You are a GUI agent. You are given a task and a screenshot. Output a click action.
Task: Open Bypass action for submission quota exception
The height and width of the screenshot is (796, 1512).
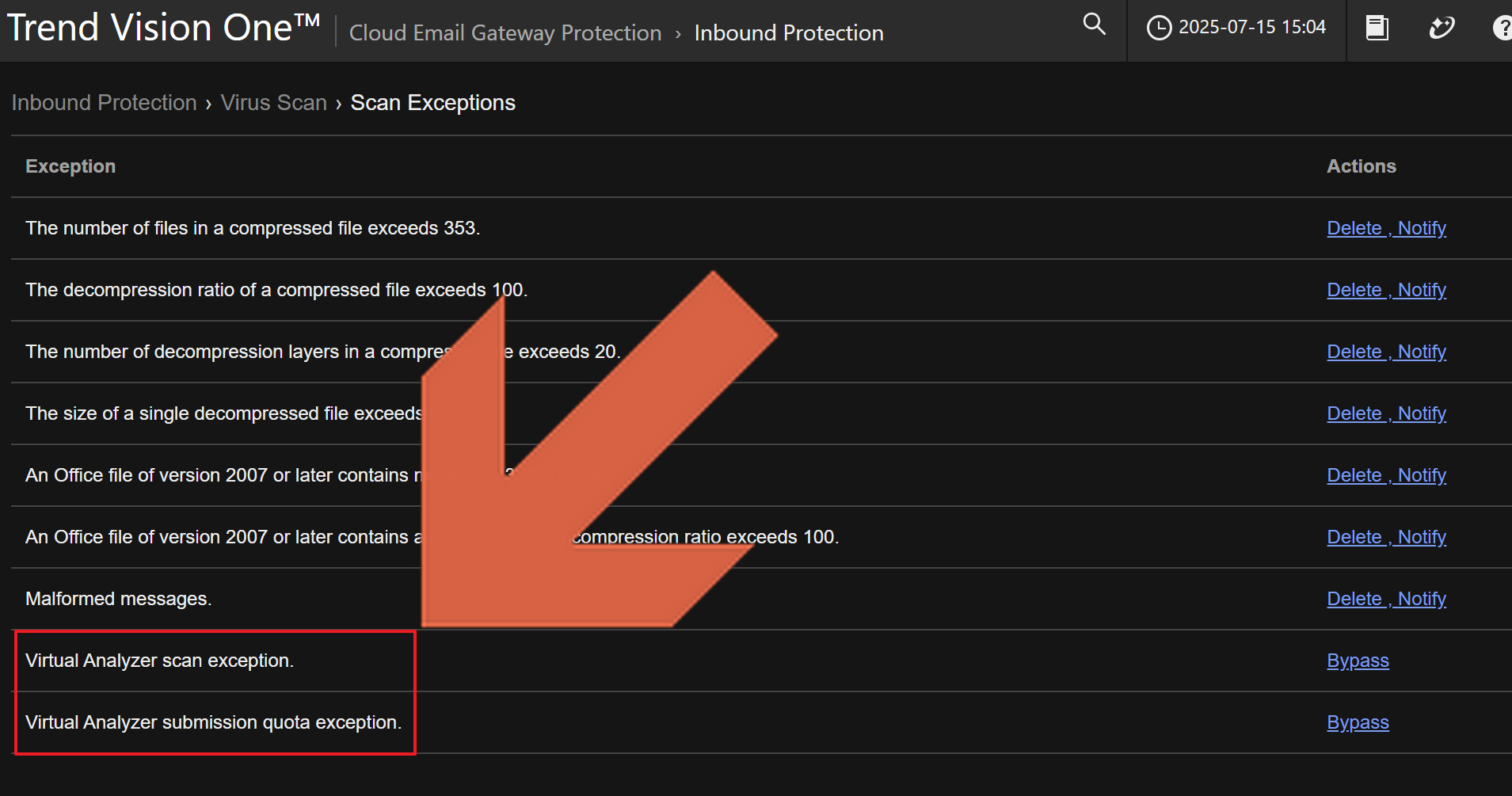[x=1358, y=722]
